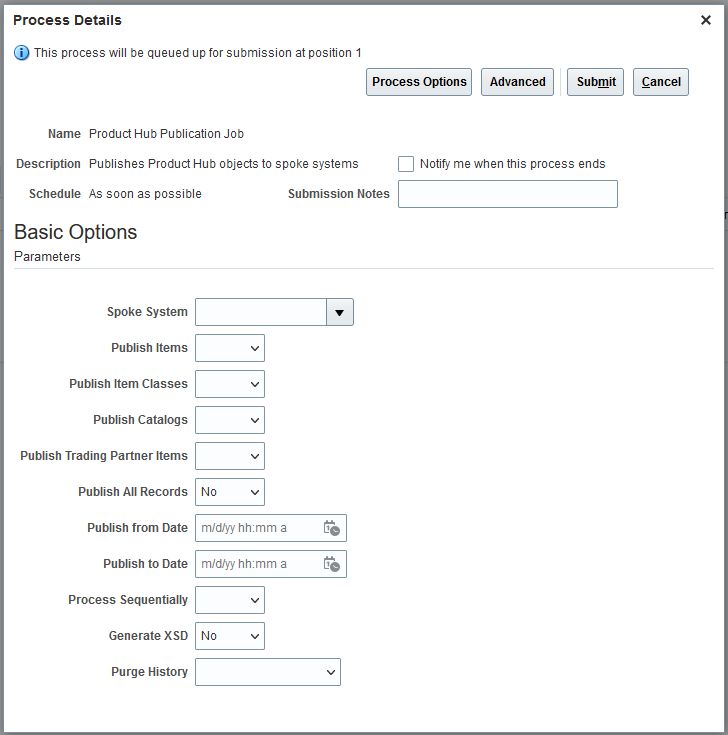Click the 'Publishes Product Hub objects' description
728x735 pixels.
pyautogui.click(x=224, y=164)
